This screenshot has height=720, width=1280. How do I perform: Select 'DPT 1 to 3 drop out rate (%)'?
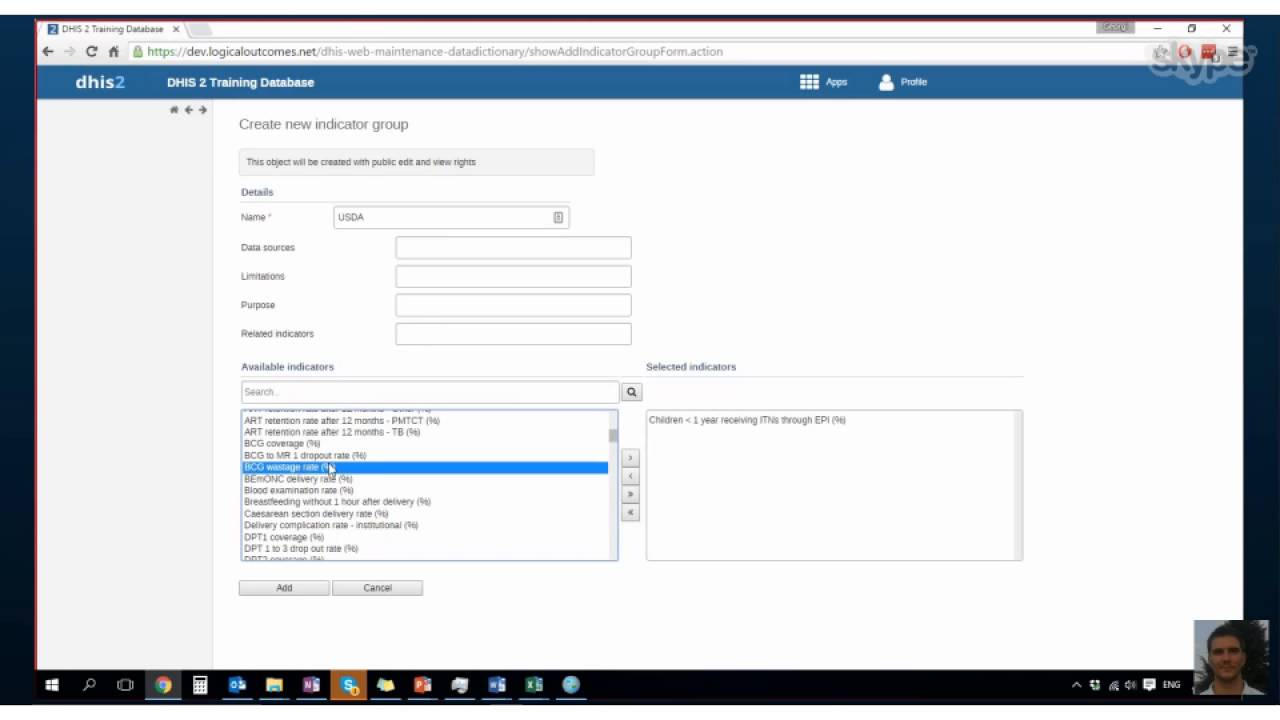tap(301, 549)
